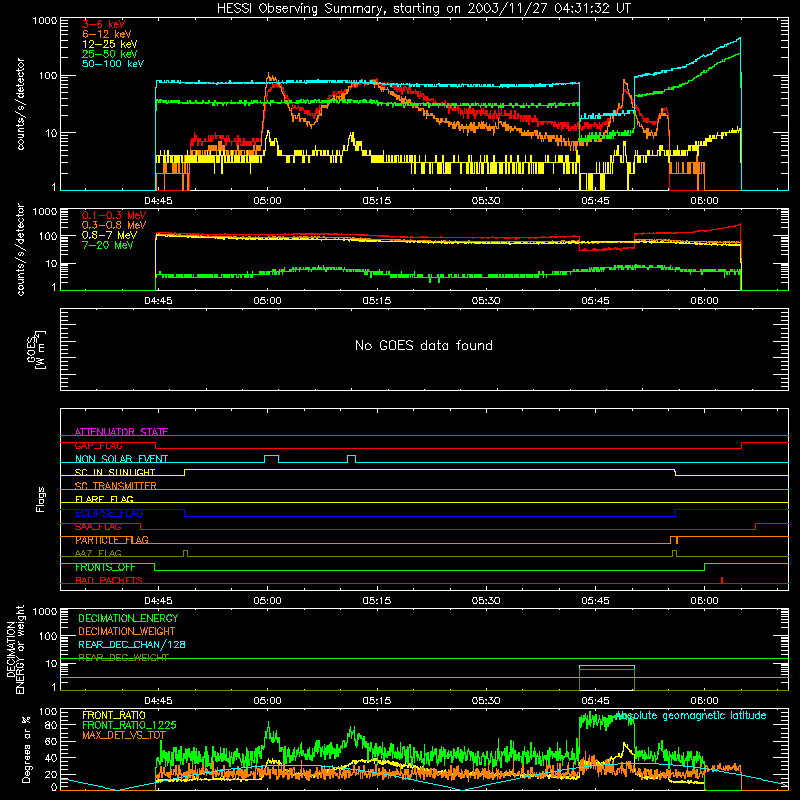Image resolution: width=800 pixels, height=800 pixels.
Task: Click the FLARE_FLAG label
Action: (x=104, y=499)
